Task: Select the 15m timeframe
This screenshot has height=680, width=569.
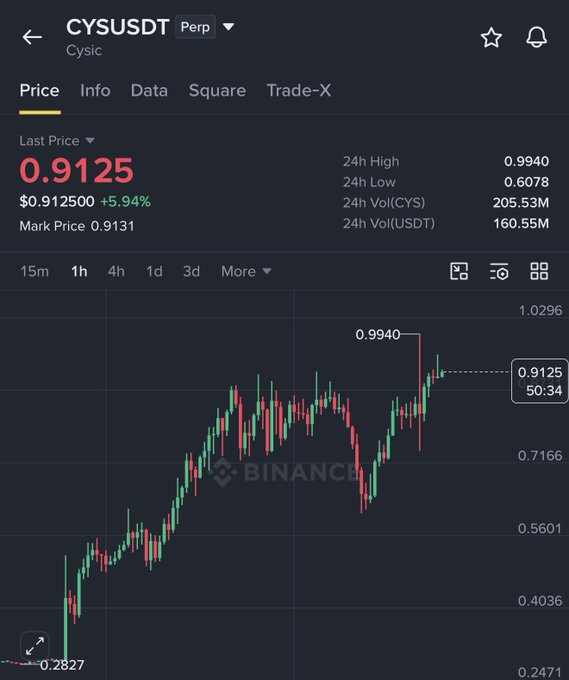Action: [34, 271]
